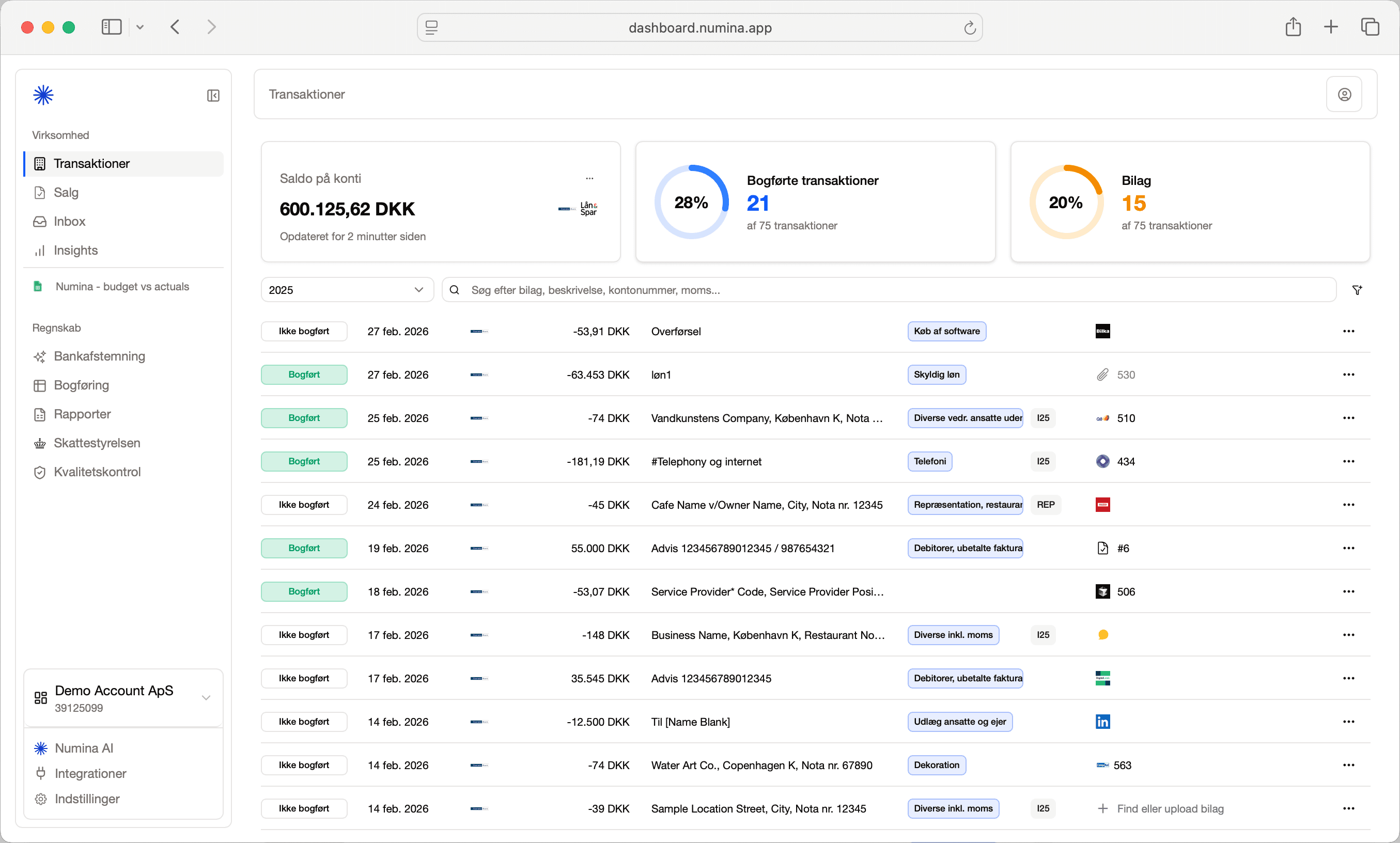Open the filter icon beside the search bar

(1358, 290)
